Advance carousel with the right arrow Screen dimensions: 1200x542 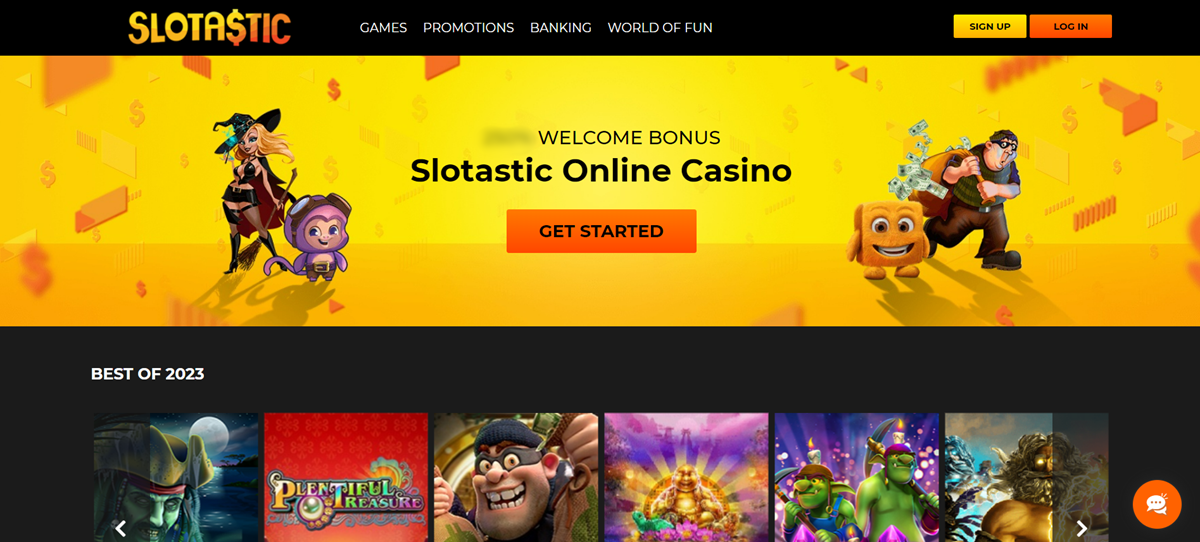pyautogui.click(x=1081, y=528)
